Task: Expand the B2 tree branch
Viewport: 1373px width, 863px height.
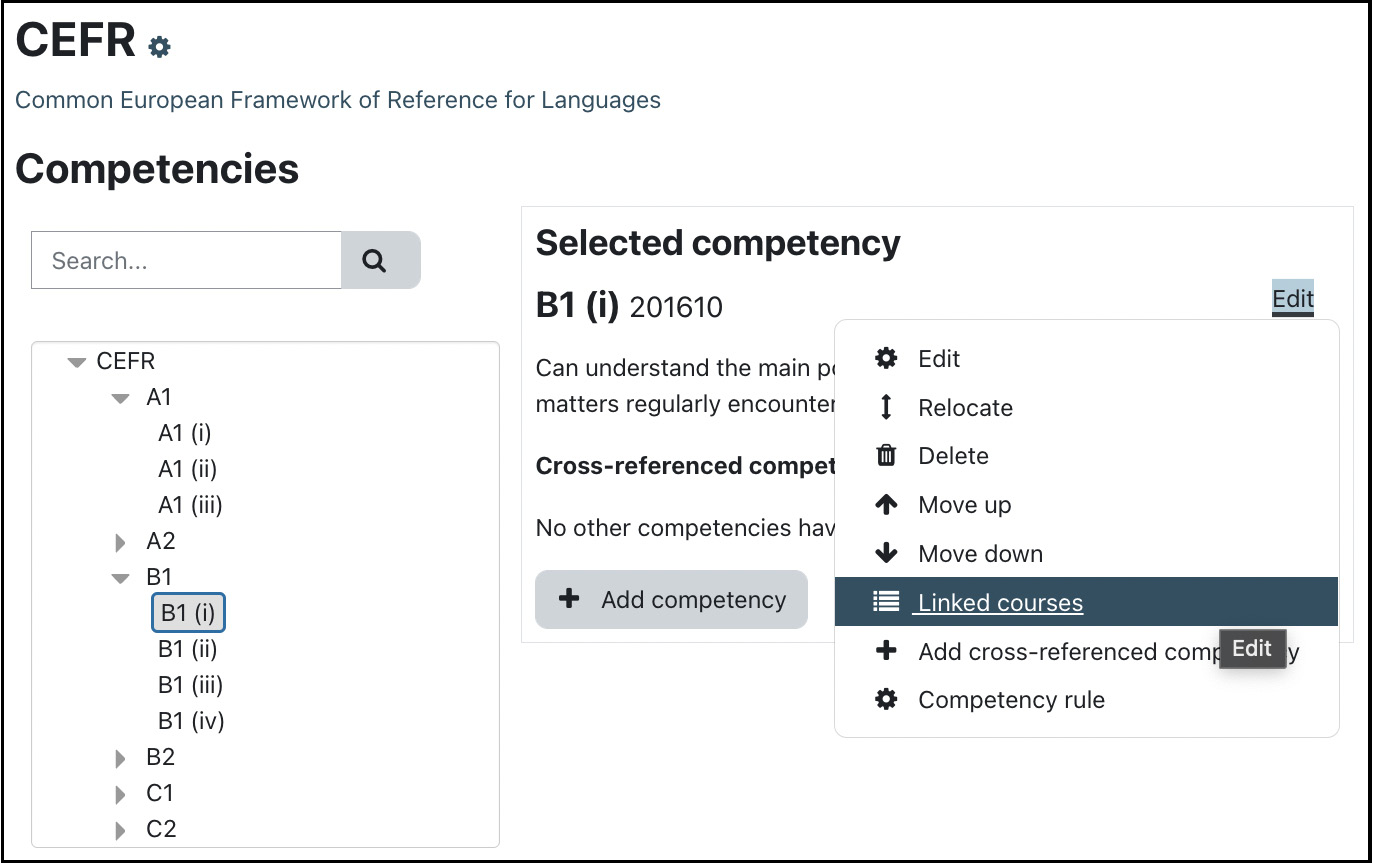Action: point(121,758)
